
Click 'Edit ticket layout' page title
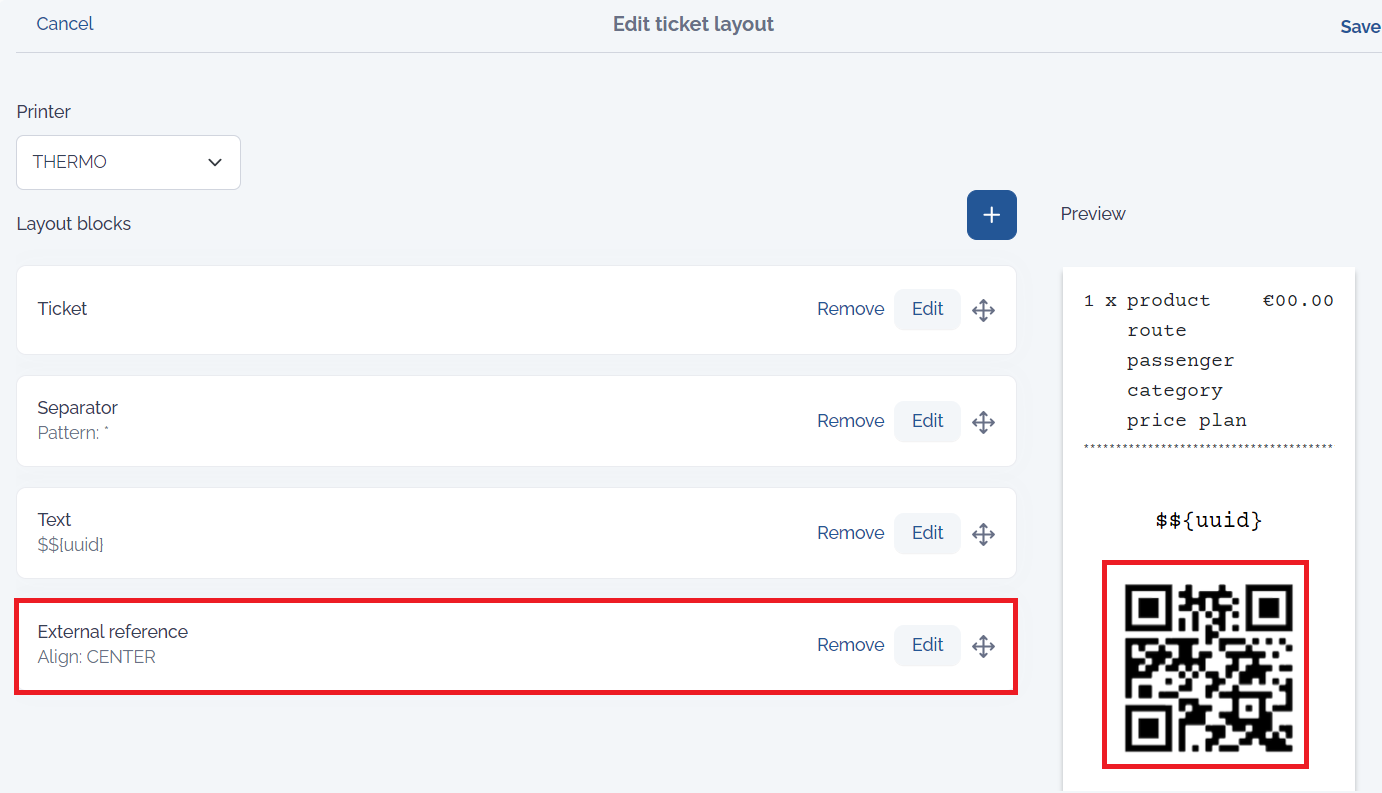pyautogui.click(x=693, y=24)
